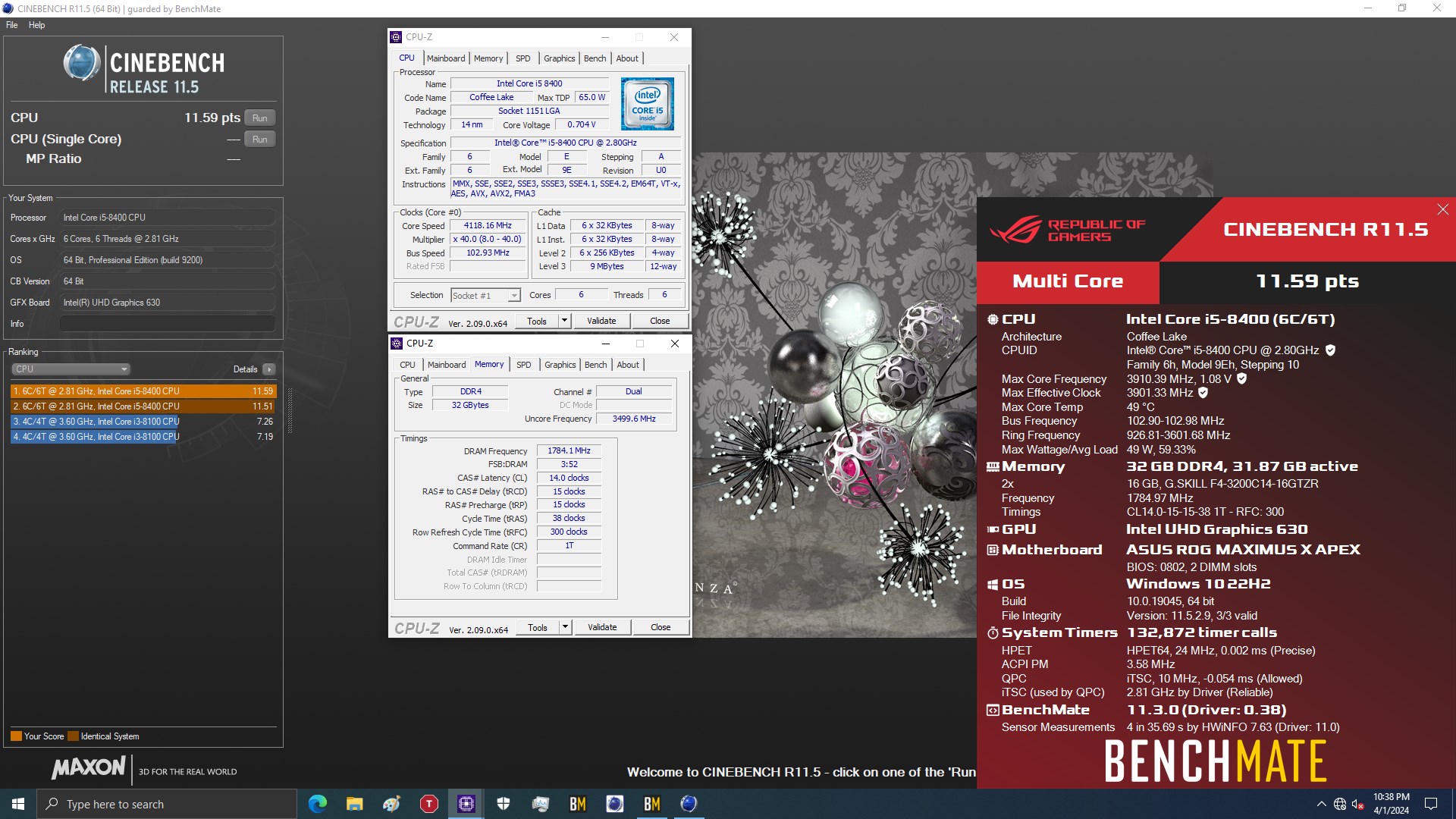
Task: Expand Tools dropdown arrow in upper CPU-Z
Action: (564, 321)
